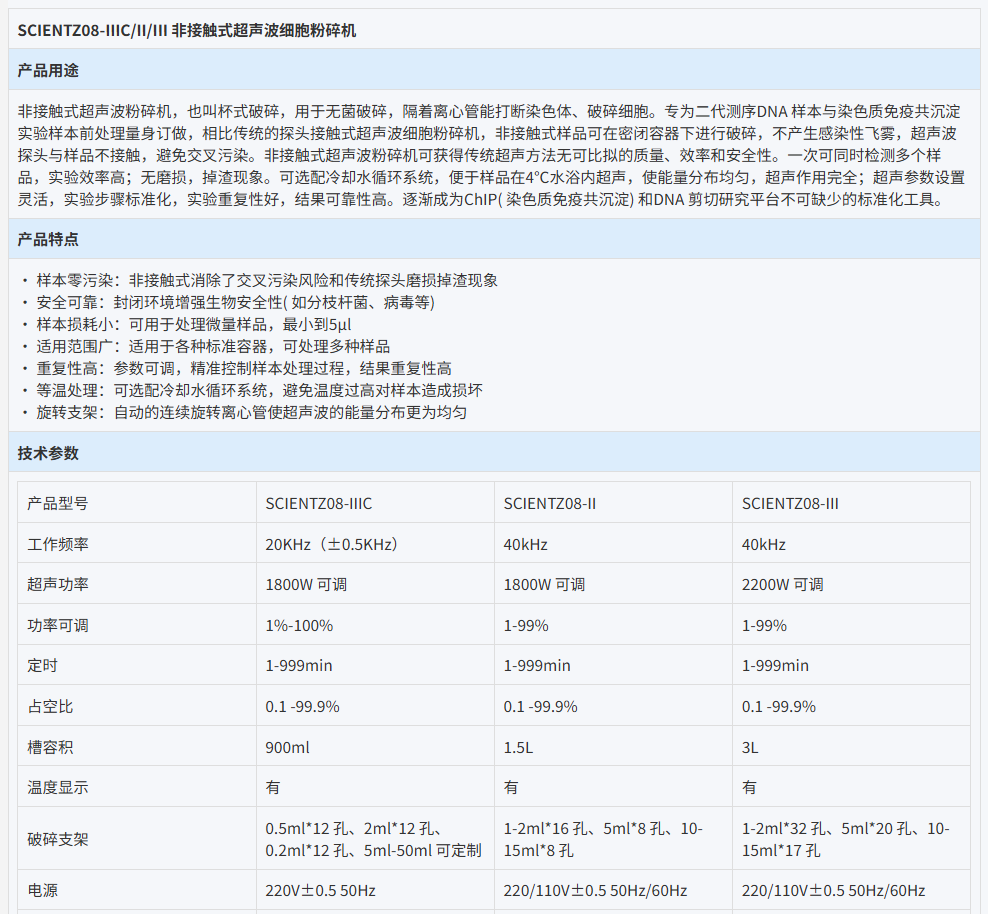Image resolution: width=988 pixels, height=914 pixels.
Task: Click the 2200W 可调 power cell
Action: [x=782, y=584]
